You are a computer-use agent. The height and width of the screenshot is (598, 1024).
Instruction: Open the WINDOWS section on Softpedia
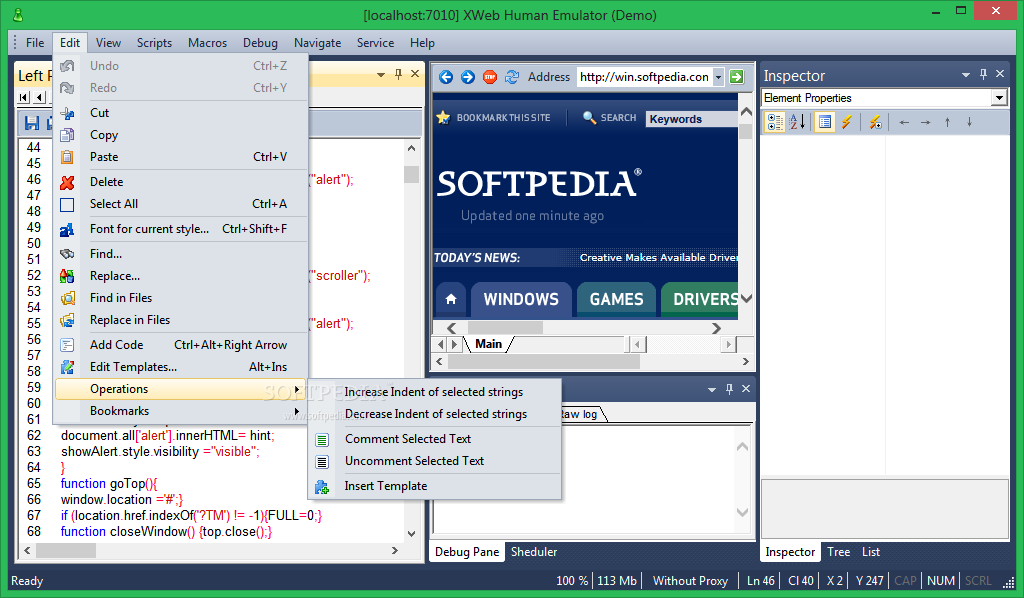tap(521, 299)
